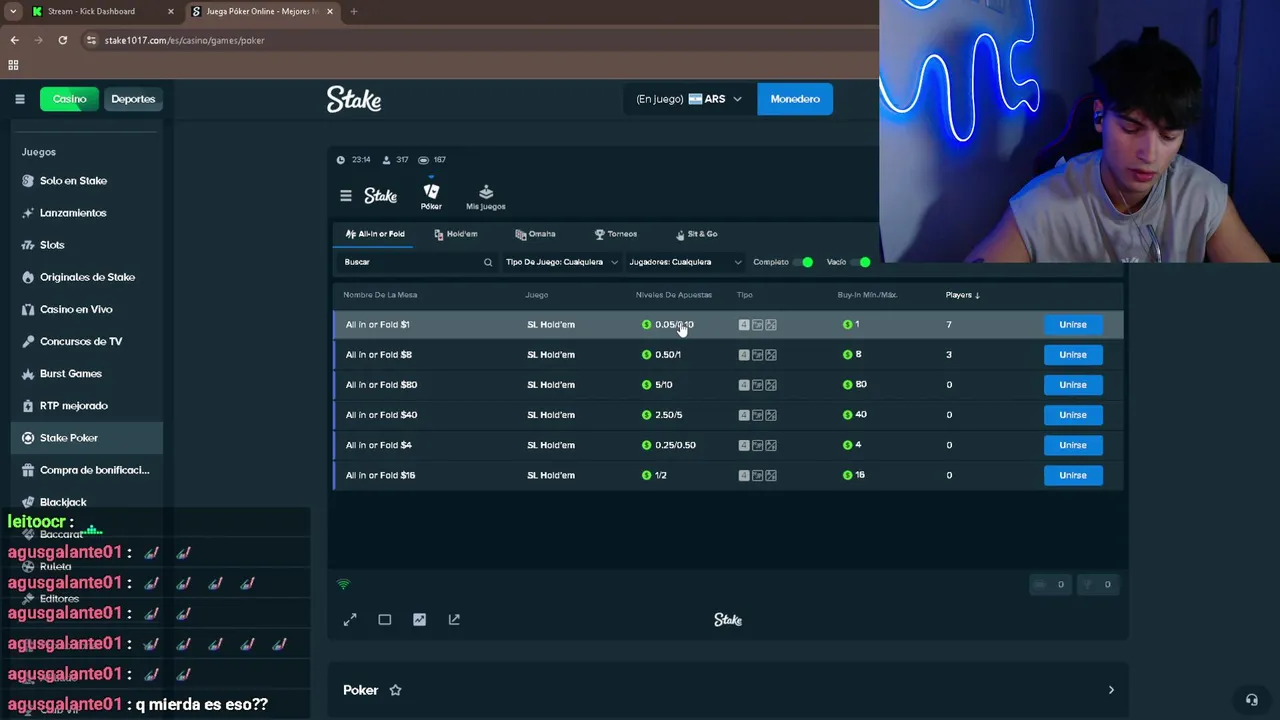Expand Jugadores filter dropdown
The height and width of the screenshot is (720, 1280).
pos(685,262)
